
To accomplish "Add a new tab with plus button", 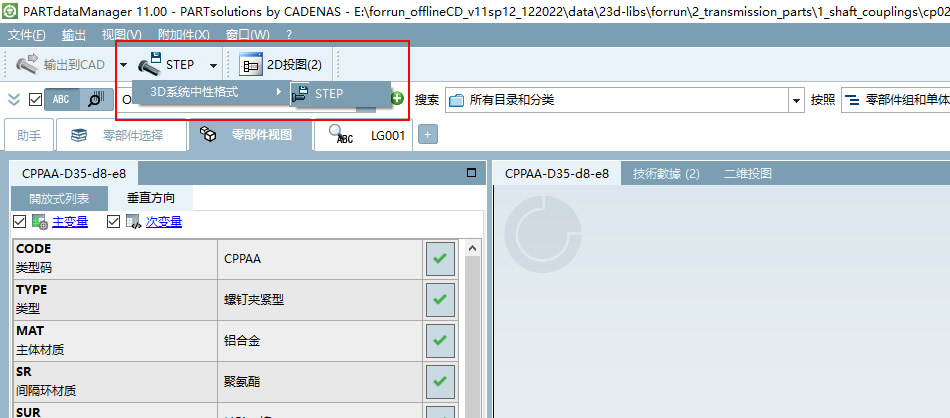I will [x=427, y=134].
